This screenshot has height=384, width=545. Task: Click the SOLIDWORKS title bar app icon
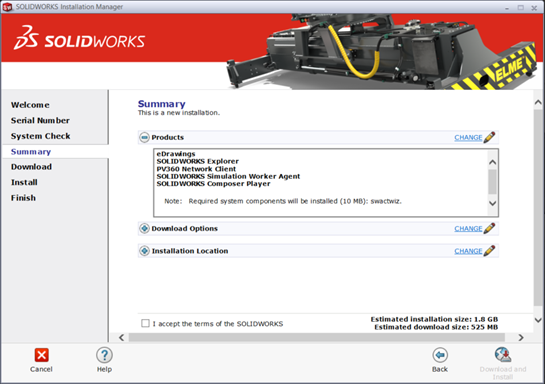pyautogui.click(x=7, y=7)
